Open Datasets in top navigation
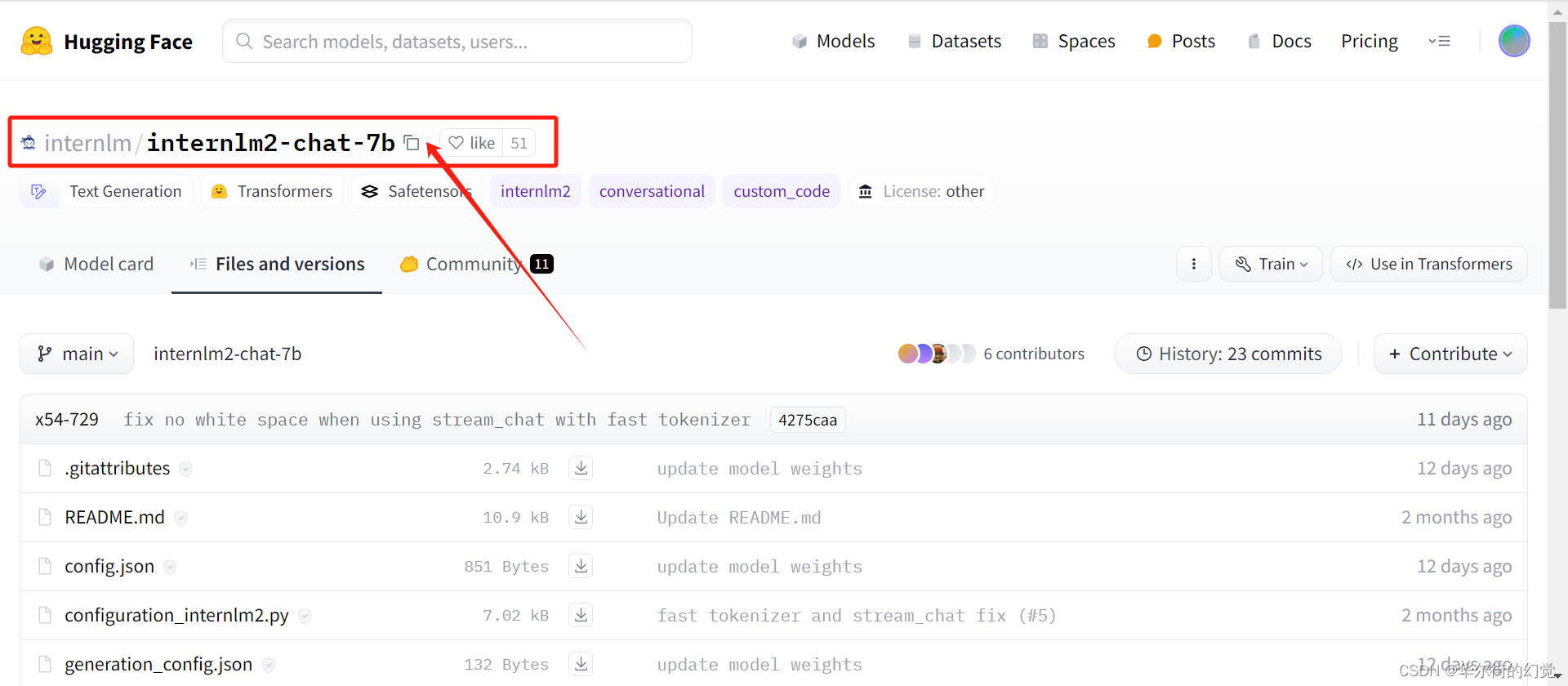This screenshot has height=686, width=1568. [x=954, y=41]
